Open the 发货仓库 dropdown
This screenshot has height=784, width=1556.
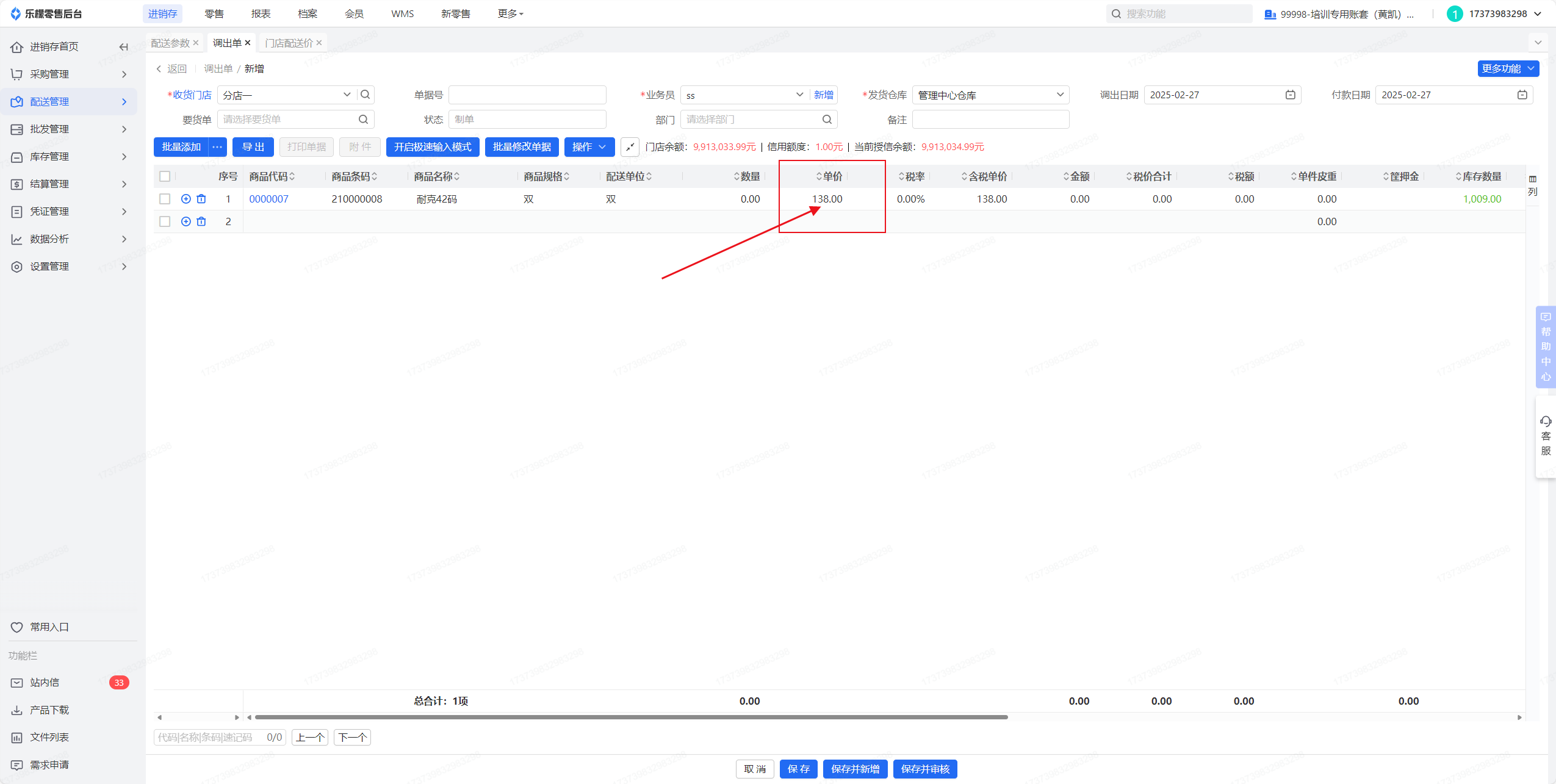(990, 95)
